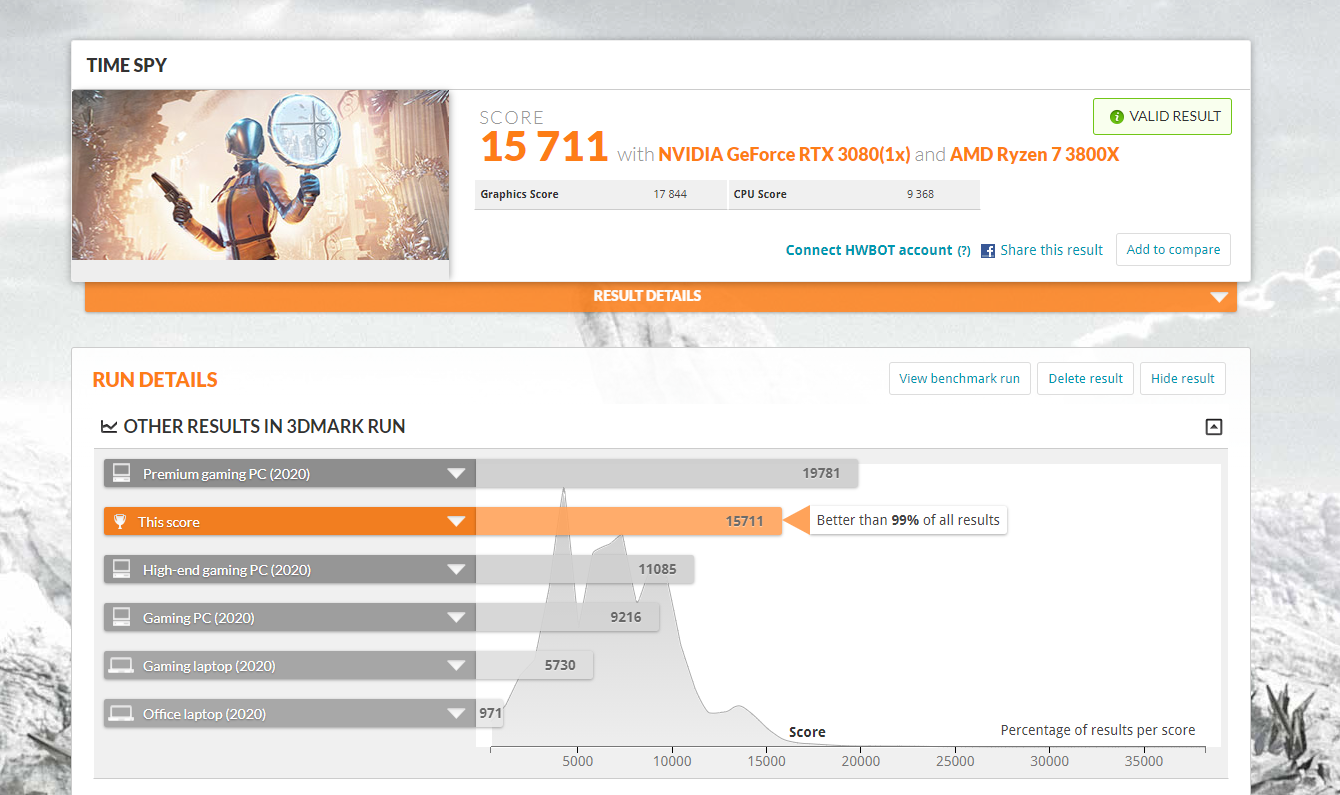This screenshot has width=1340, height=795.
Task: Open the Connect HWBOT account link
Action: coord(868,250)
